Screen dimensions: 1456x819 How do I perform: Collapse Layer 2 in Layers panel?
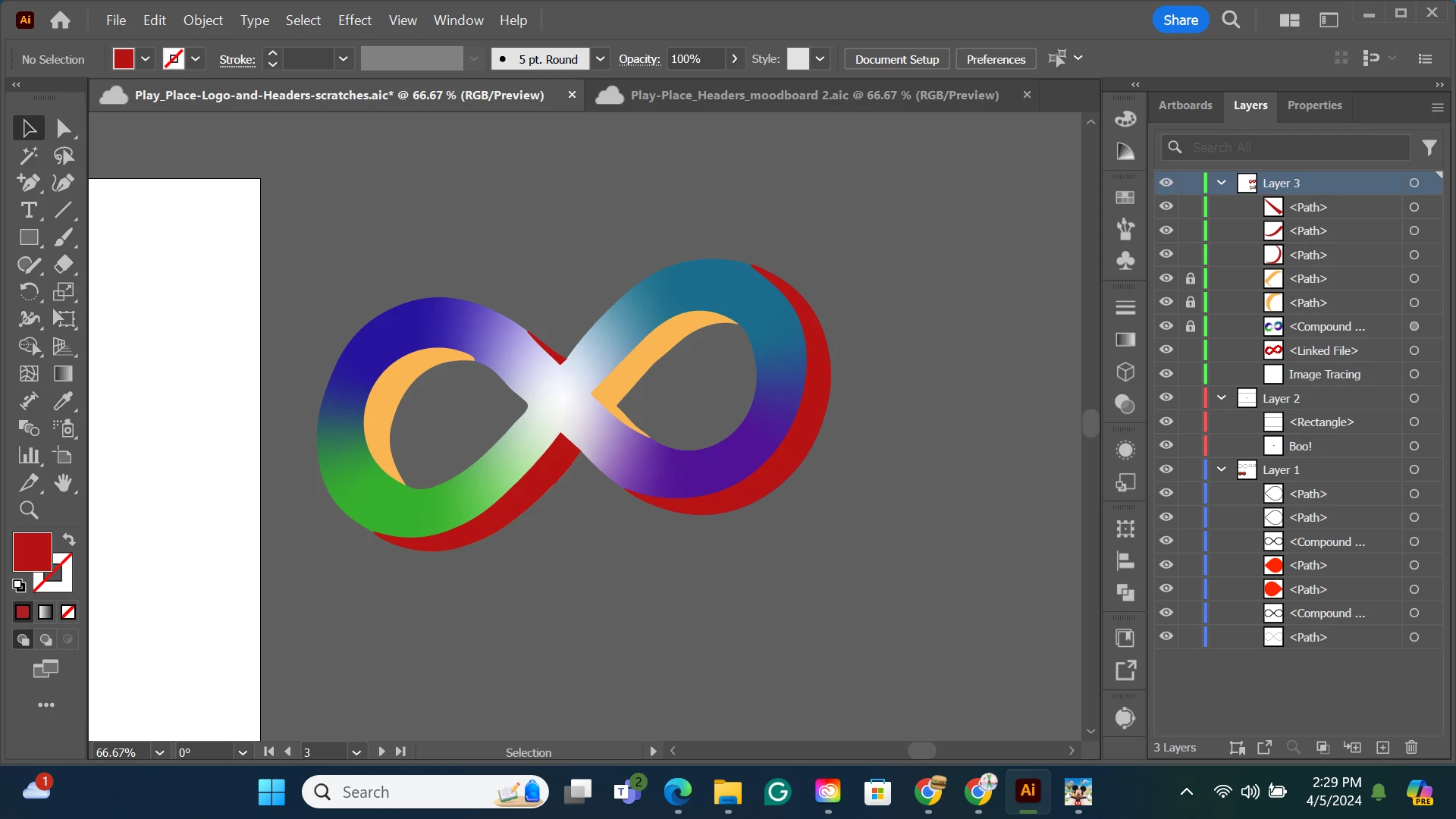1222,398
